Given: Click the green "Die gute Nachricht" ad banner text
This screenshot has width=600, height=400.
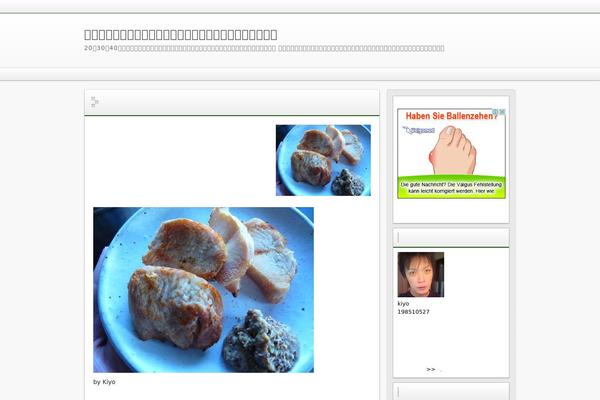Looking at the screenshot, I should tap(452, 188).
